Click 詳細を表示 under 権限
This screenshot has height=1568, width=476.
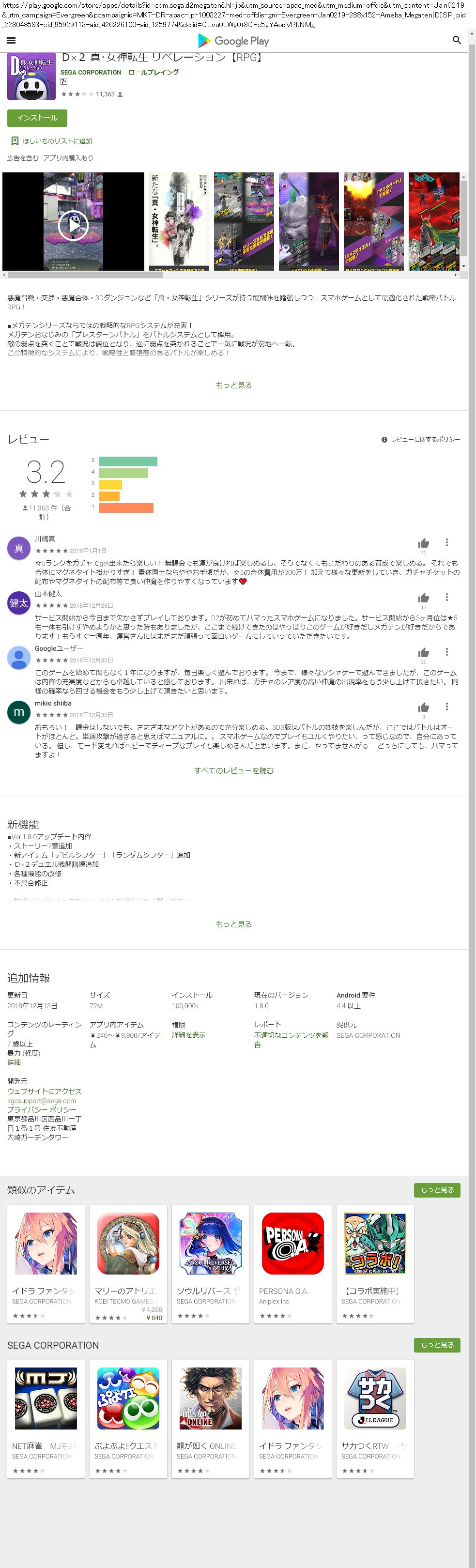[x=189, y=1035]
